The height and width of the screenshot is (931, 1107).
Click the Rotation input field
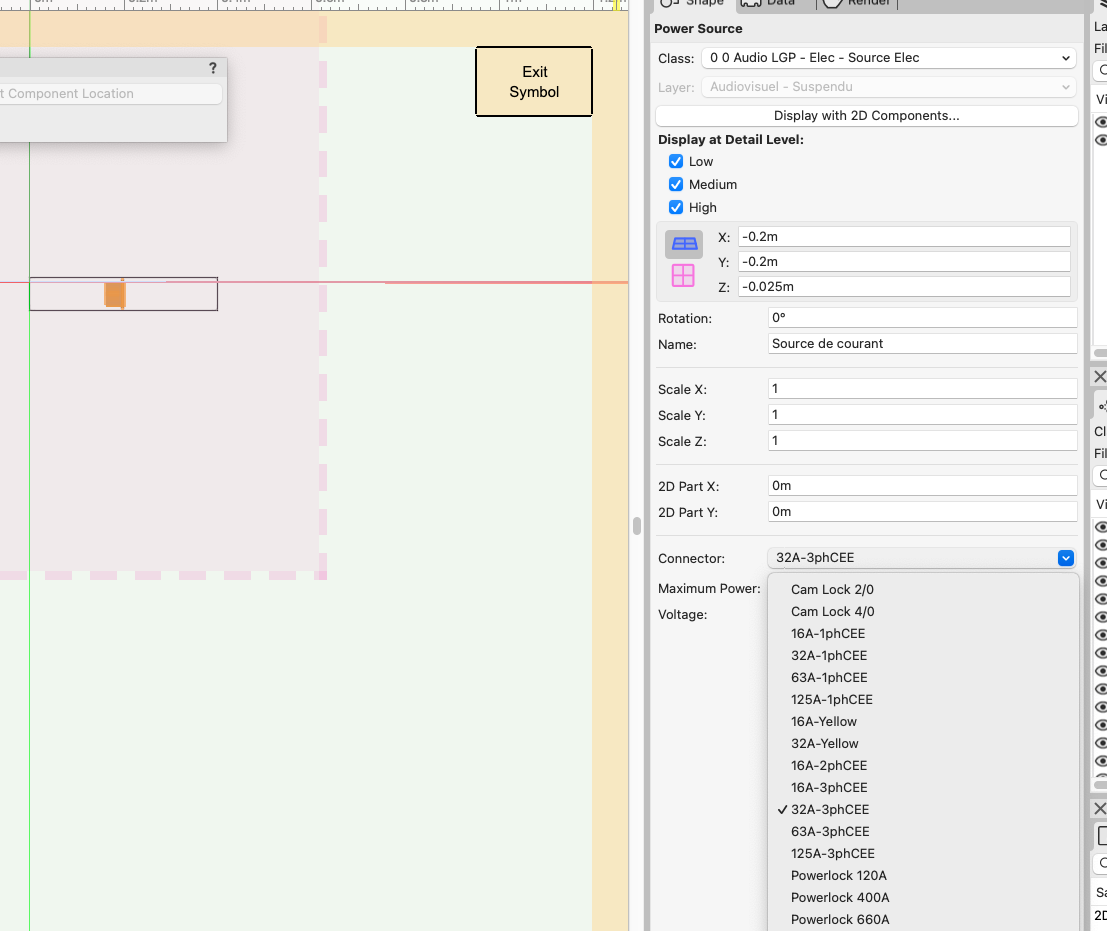tap(922, 318)
